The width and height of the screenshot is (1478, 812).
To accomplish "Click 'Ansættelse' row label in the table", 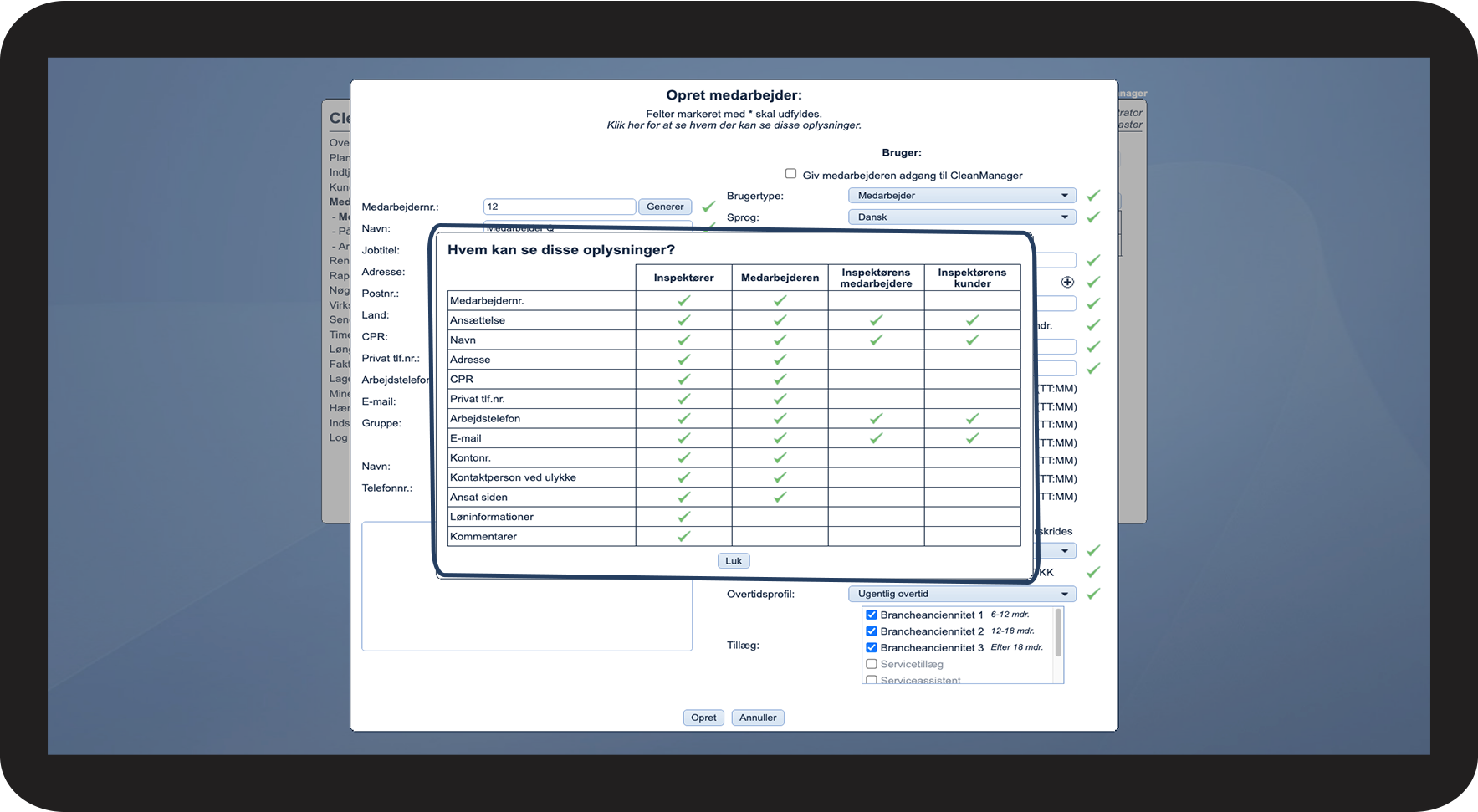I will pyautogui.click(x=478, y=320).
